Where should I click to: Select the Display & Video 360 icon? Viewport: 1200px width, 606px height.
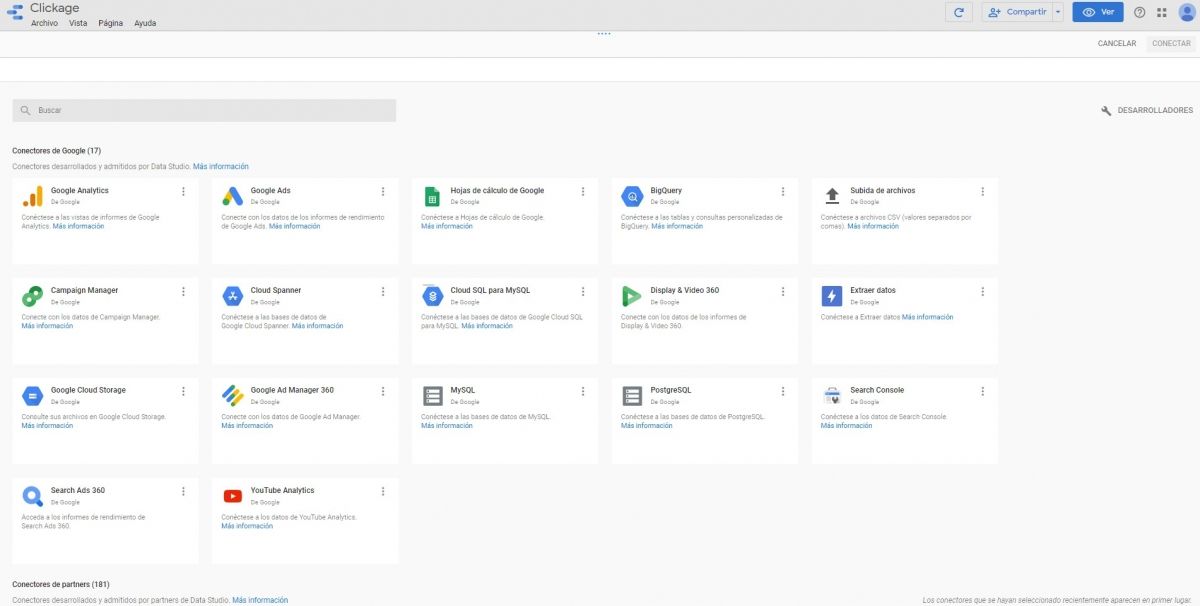(632, 295)
